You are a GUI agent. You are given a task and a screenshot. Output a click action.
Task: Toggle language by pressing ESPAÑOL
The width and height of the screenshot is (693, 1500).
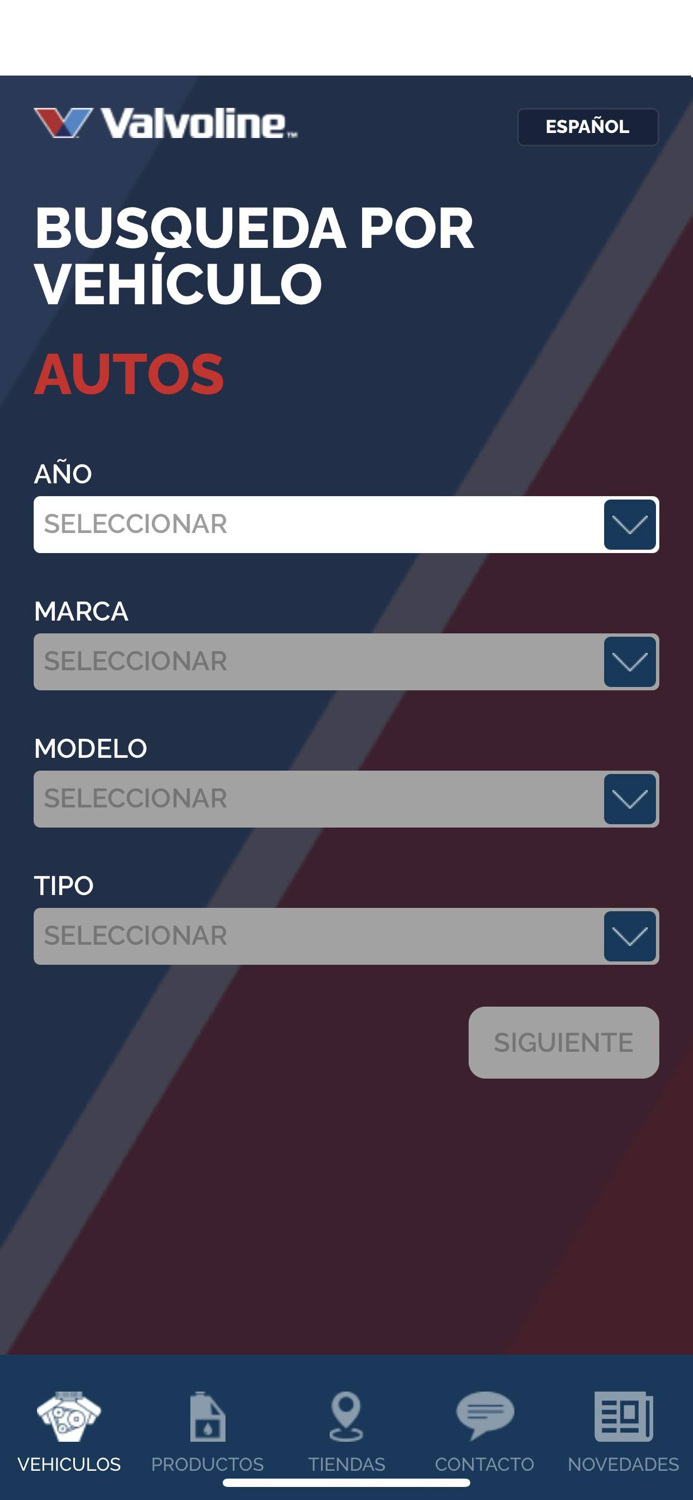588,126
